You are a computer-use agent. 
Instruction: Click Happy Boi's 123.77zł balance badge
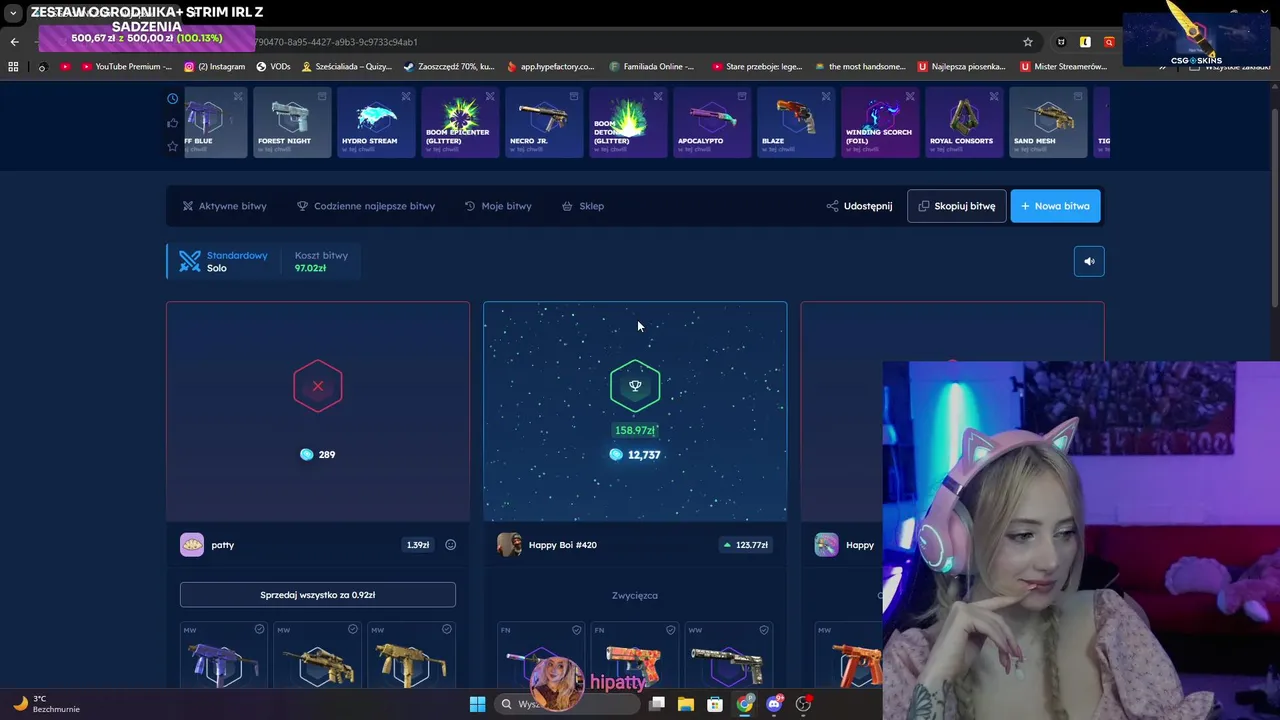click(746, 545)
